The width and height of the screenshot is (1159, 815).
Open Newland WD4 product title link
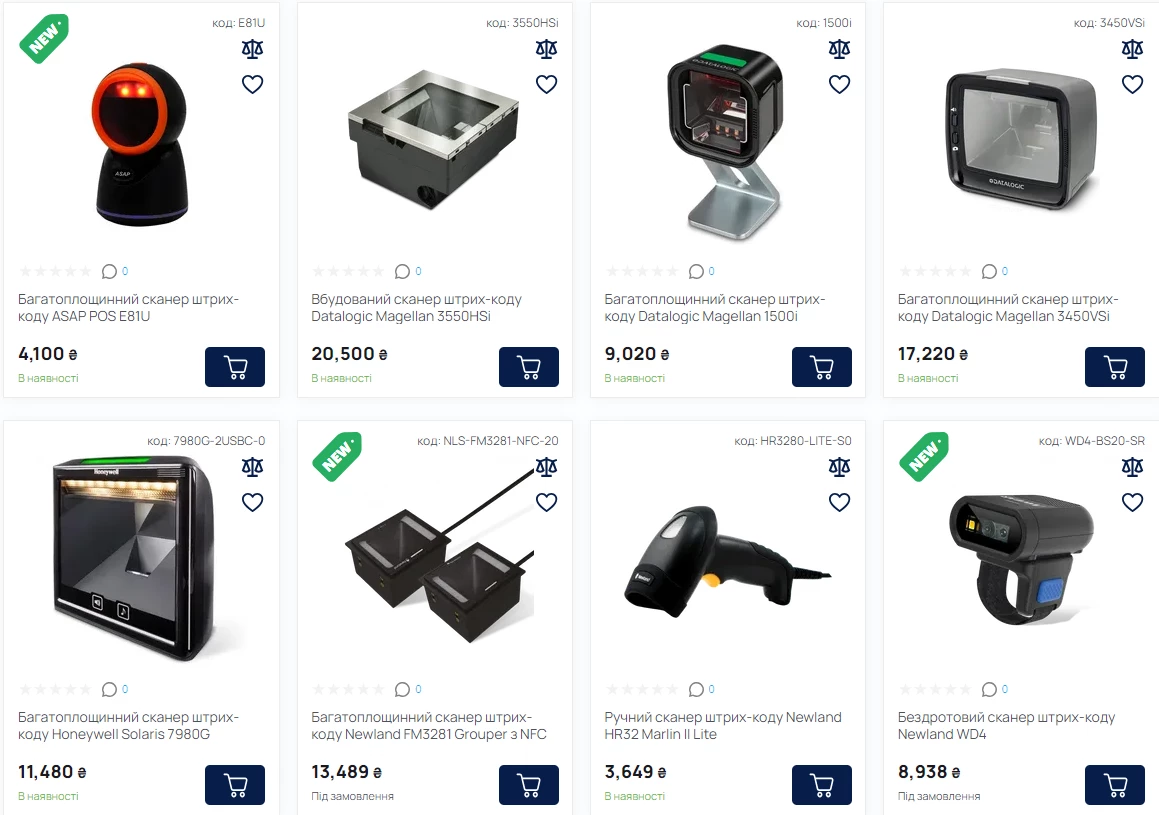click(x=1006, y=726)
